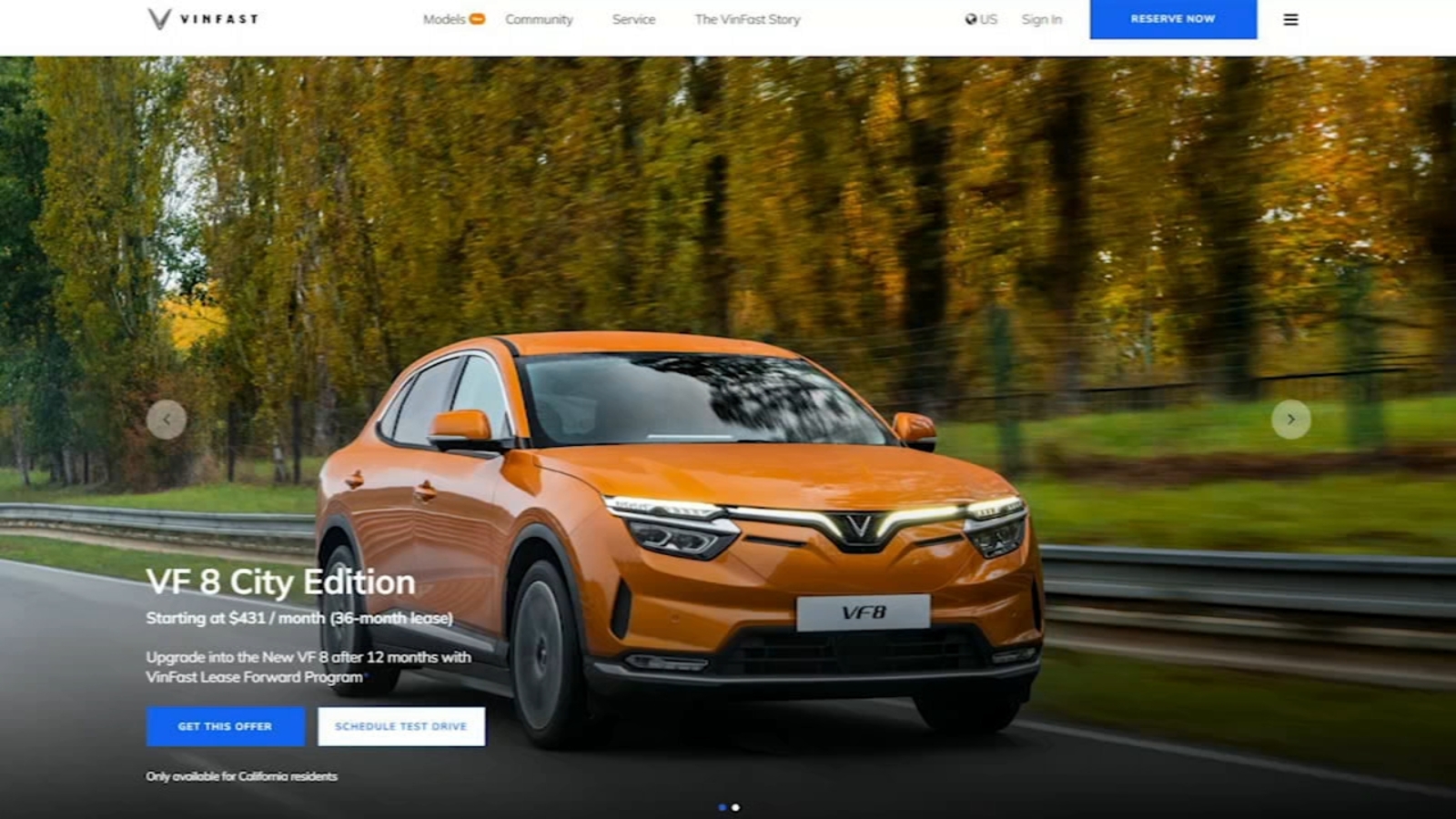Select the first carousel indicator dot

723,807
